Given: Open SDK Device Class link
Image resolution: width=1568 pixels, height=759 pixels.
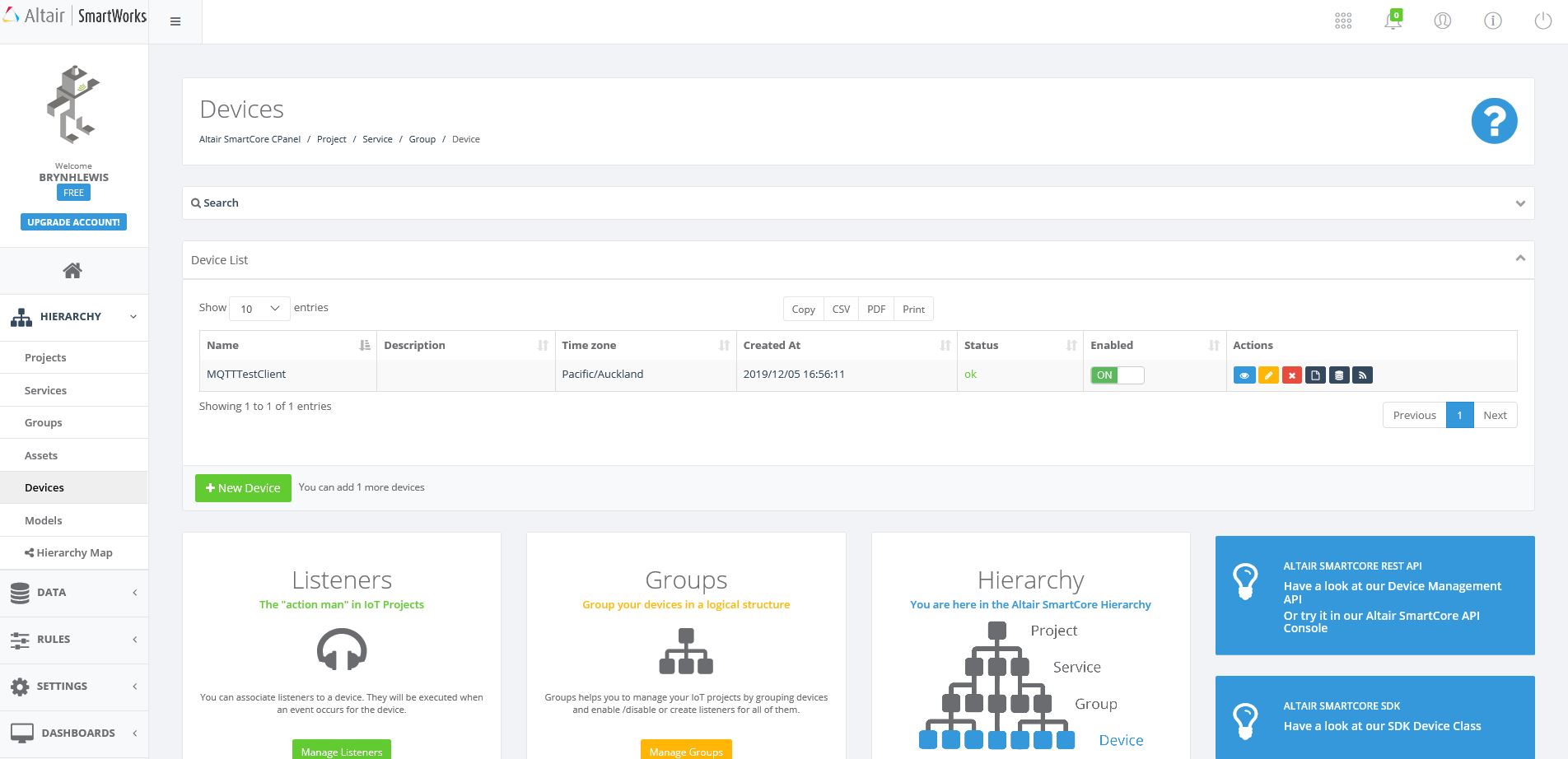Looking at the screenshot, I should click(1382, 726).
